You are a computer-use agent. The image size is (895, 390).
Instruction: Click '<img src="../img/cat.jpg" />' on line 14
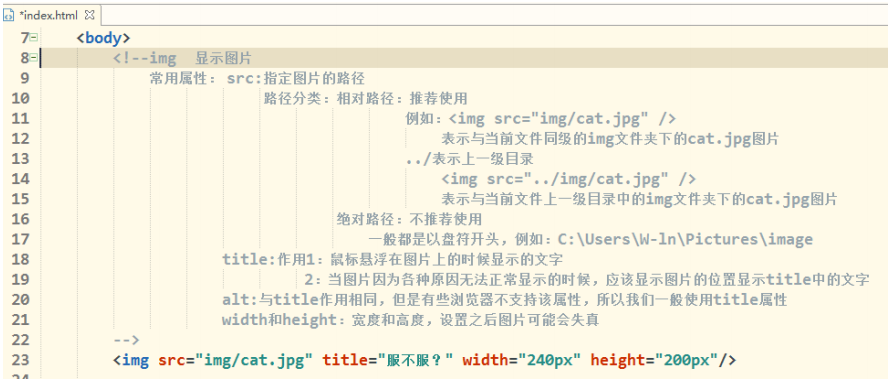(x=569, y=179)
